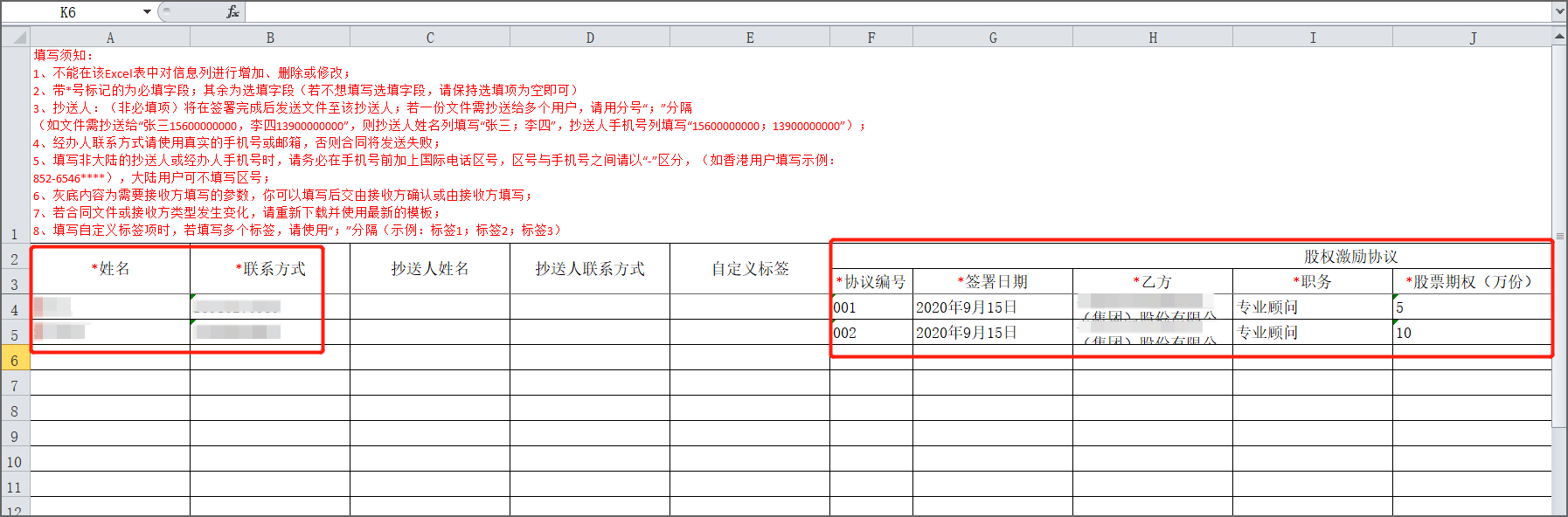
Task: Click row 5 专业顾问 cell
Action: (1313, 332)
